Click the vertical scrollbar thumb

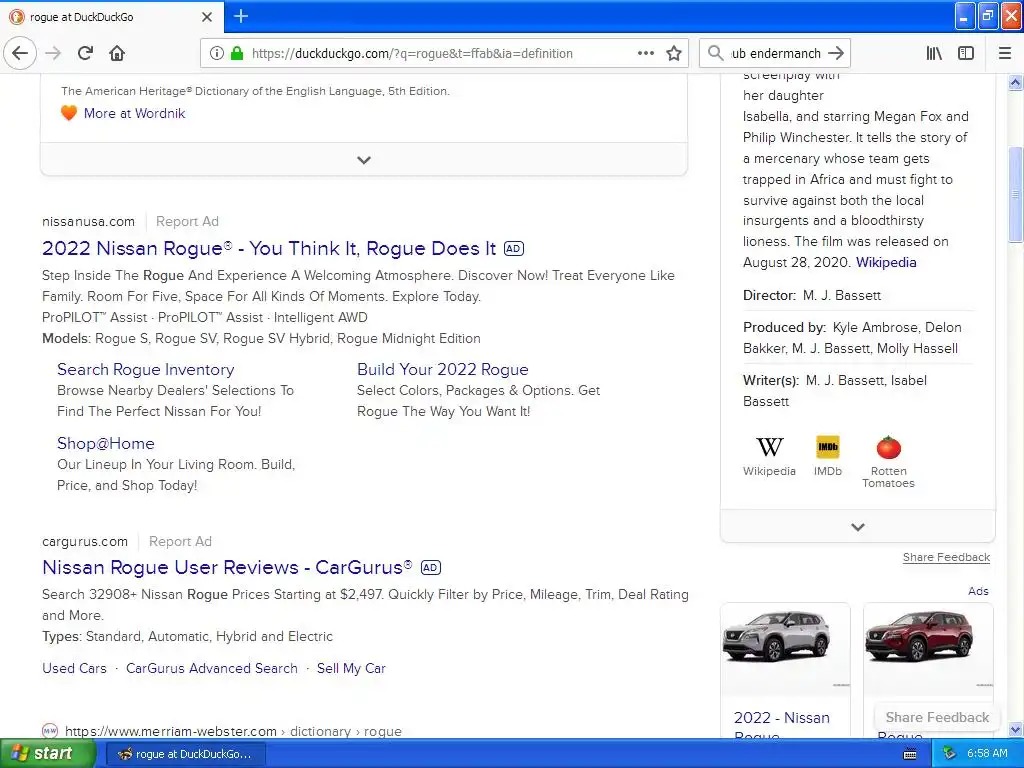point(1016,195)
